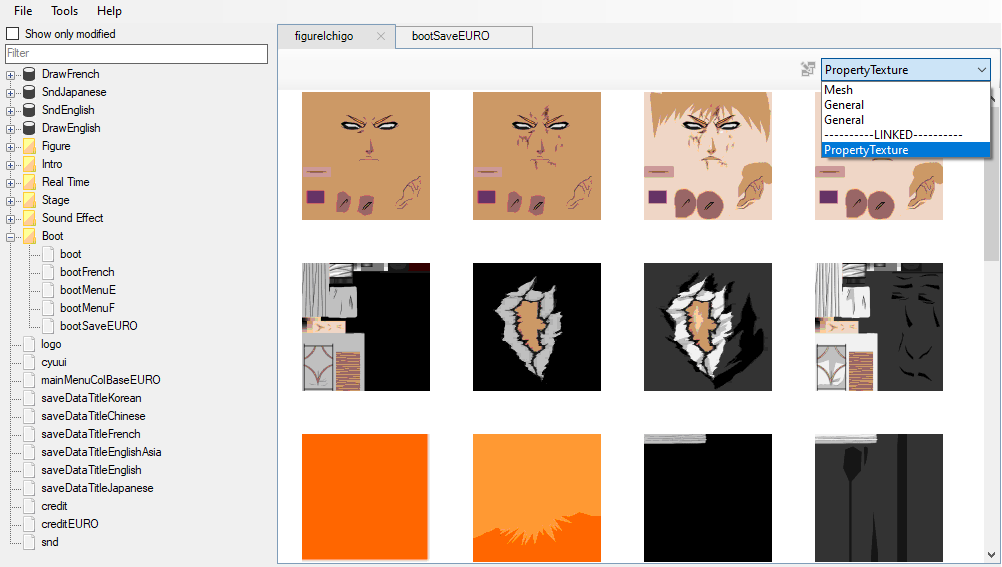
Task: Click the DrawFrench database icon
Action: (x=29, y=74)
